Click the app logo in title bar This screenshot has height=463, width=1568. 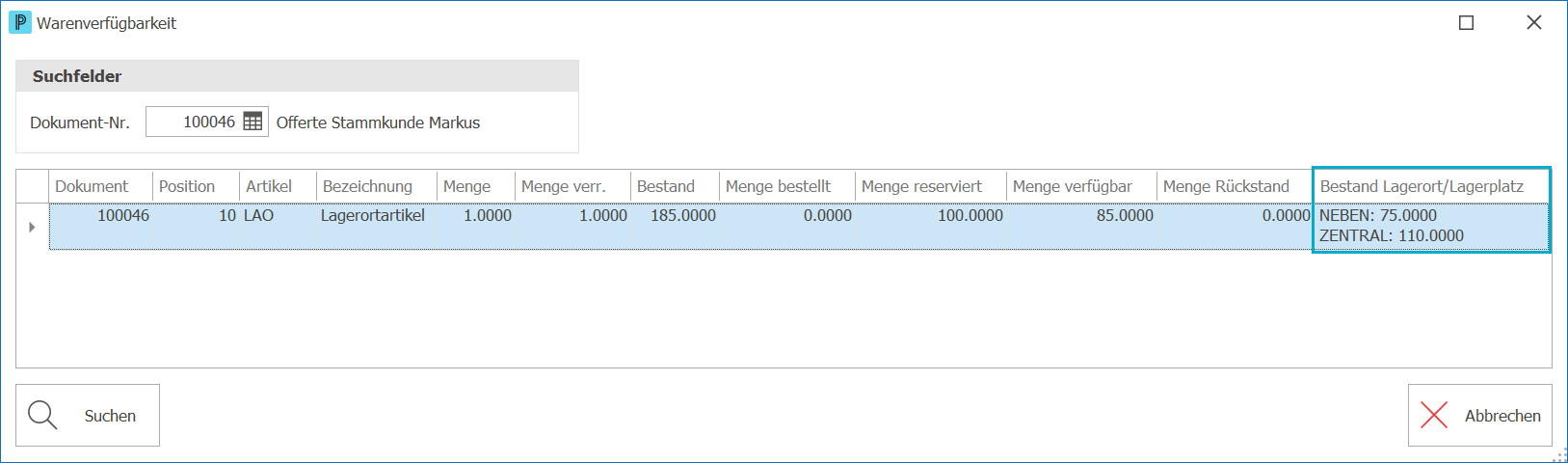[x=19, y=22]
